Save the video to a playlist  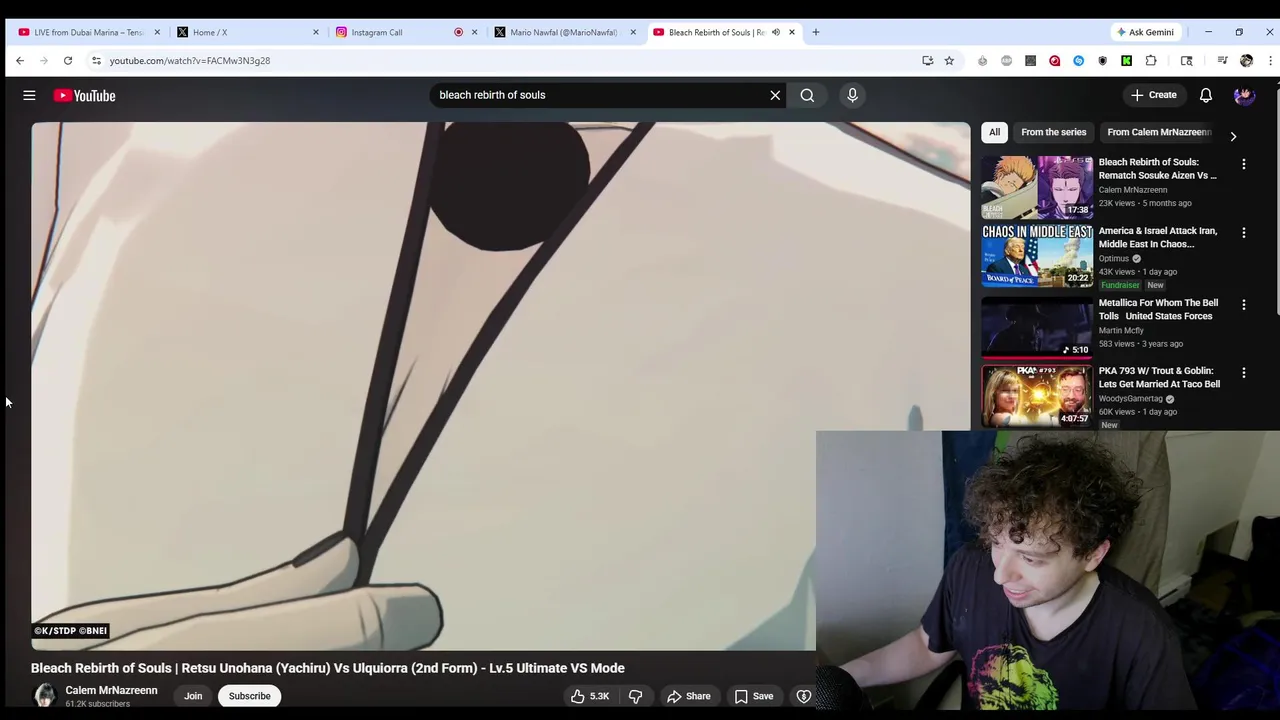point(754,696)
